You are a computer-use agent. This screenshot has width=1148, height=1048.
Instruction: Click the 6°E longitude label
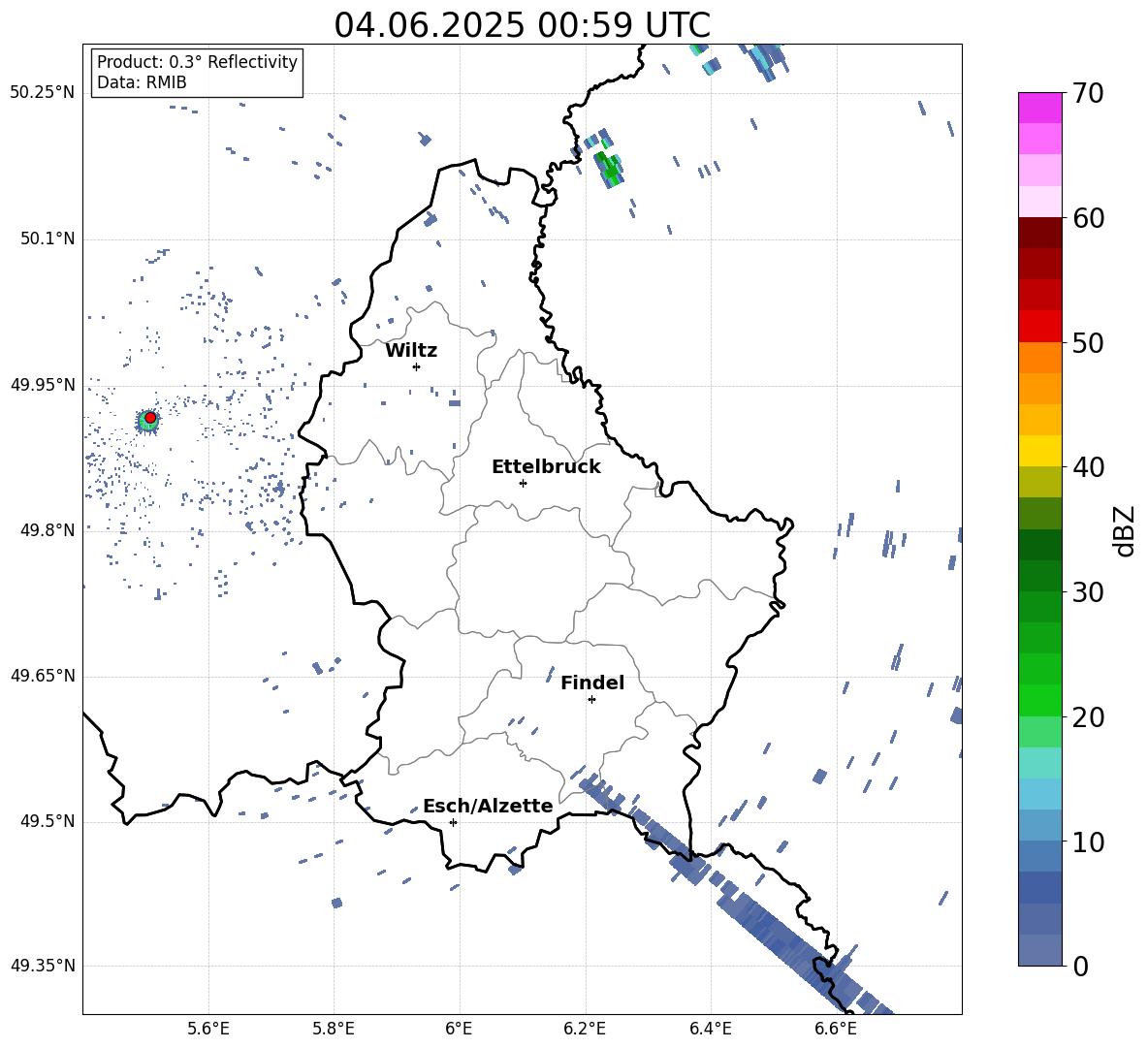coord(459,1029)
